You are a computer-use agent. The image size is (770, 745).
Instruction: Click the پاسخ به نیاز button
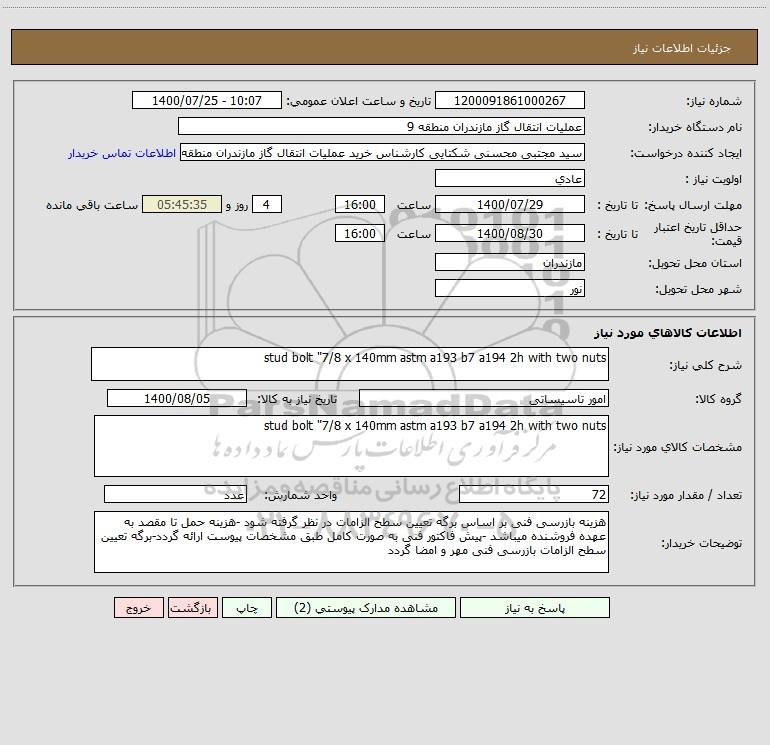[535, 608]
